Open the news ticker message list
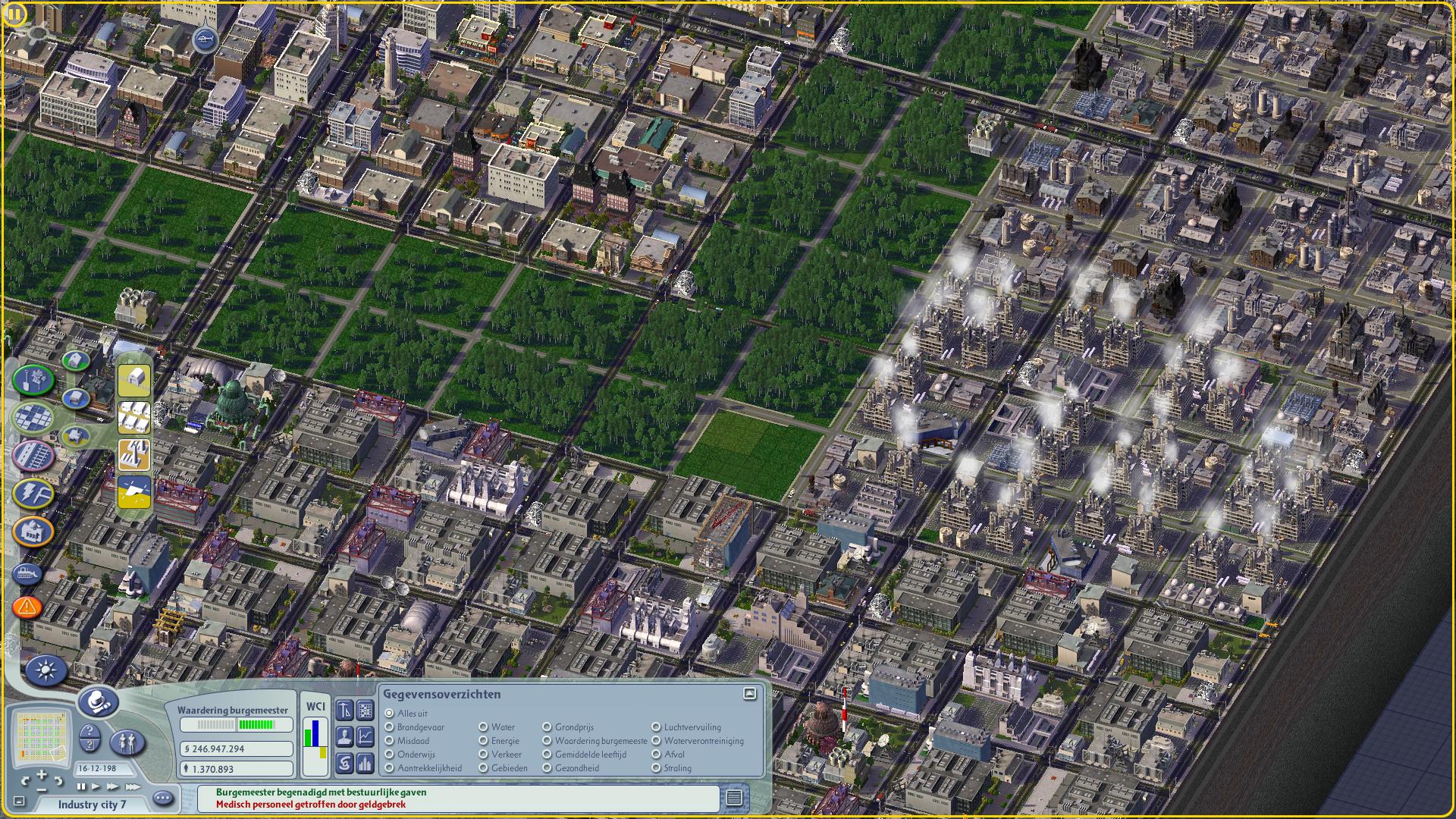 pos(733,797)
